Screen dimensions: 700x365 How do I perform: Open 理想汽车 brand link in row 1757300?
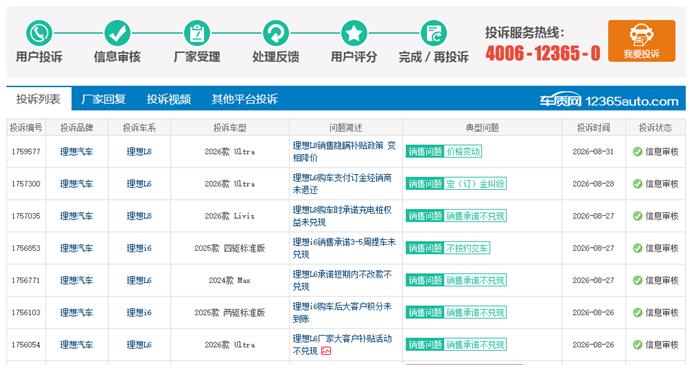[x=76, y=184]
